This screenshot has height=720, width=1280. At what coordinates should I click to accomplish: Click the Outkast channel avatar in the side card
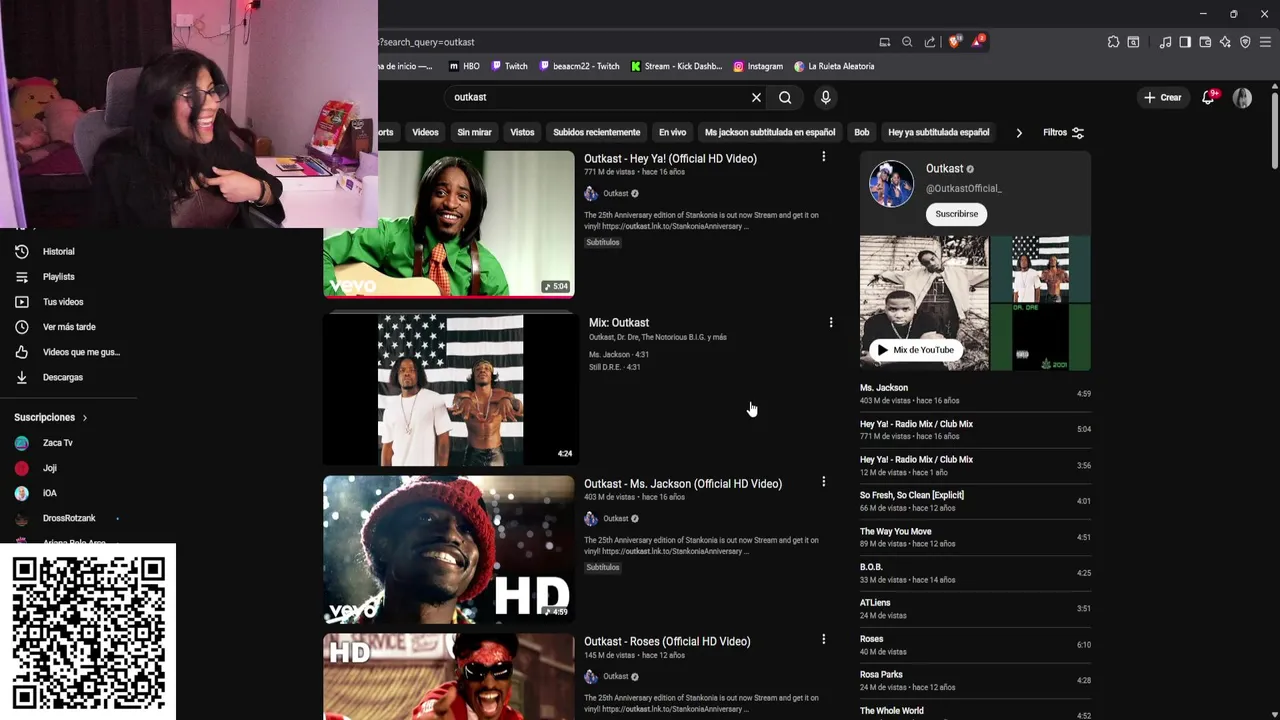[x=891, y=184]
